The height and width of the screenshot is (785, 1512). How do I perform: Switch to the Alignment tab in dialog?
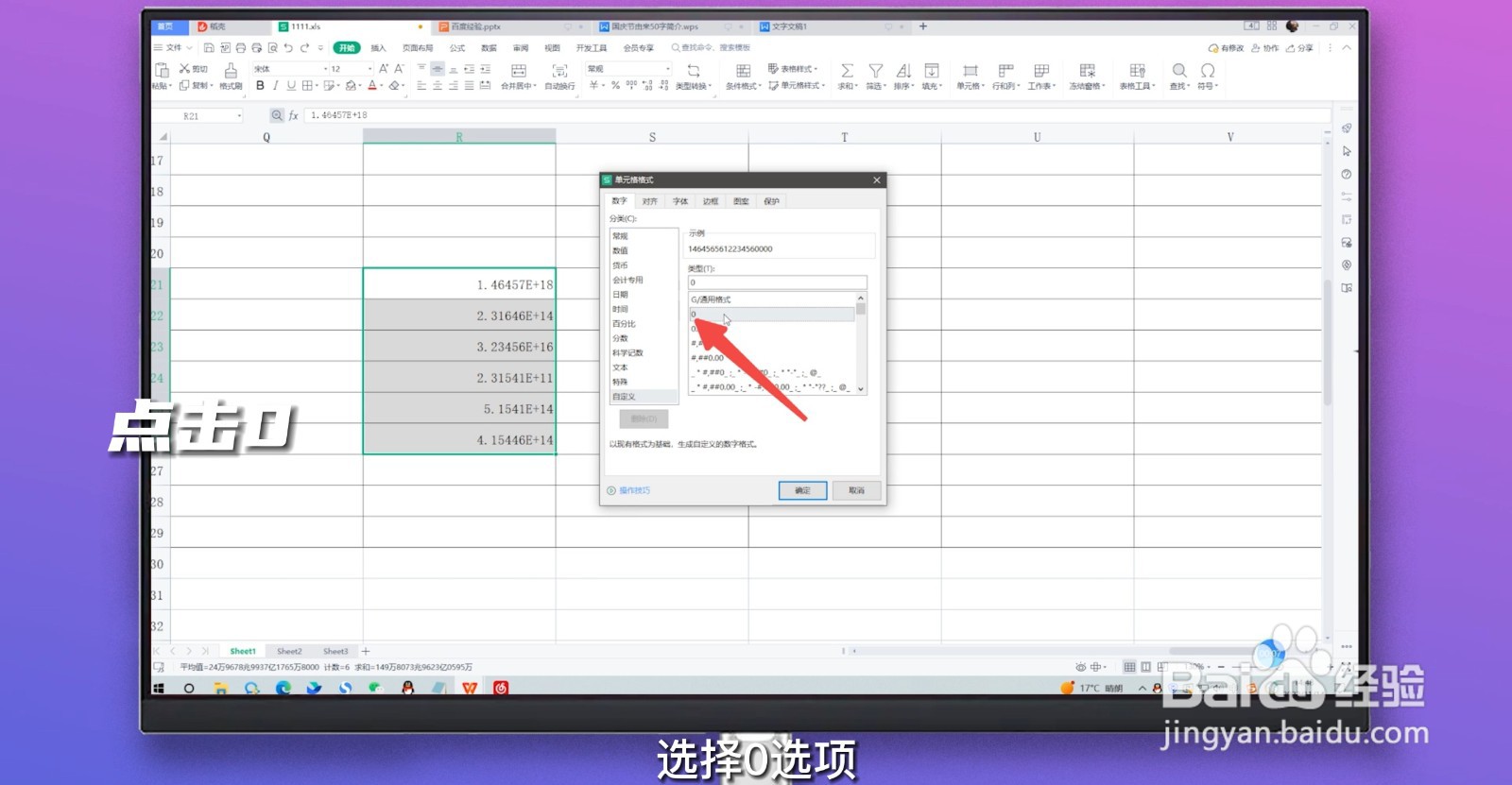point(649,201)
